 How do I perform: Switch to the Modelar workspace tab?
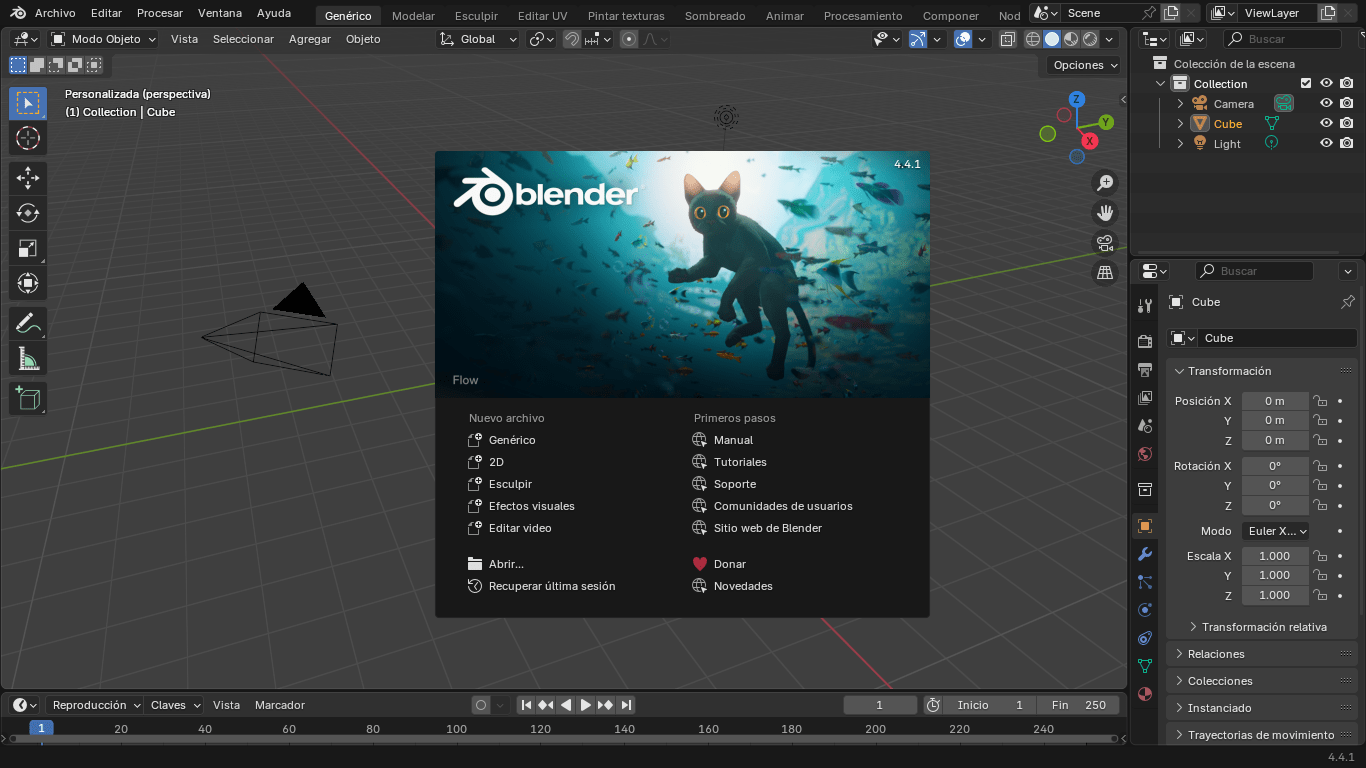[413, 16]
